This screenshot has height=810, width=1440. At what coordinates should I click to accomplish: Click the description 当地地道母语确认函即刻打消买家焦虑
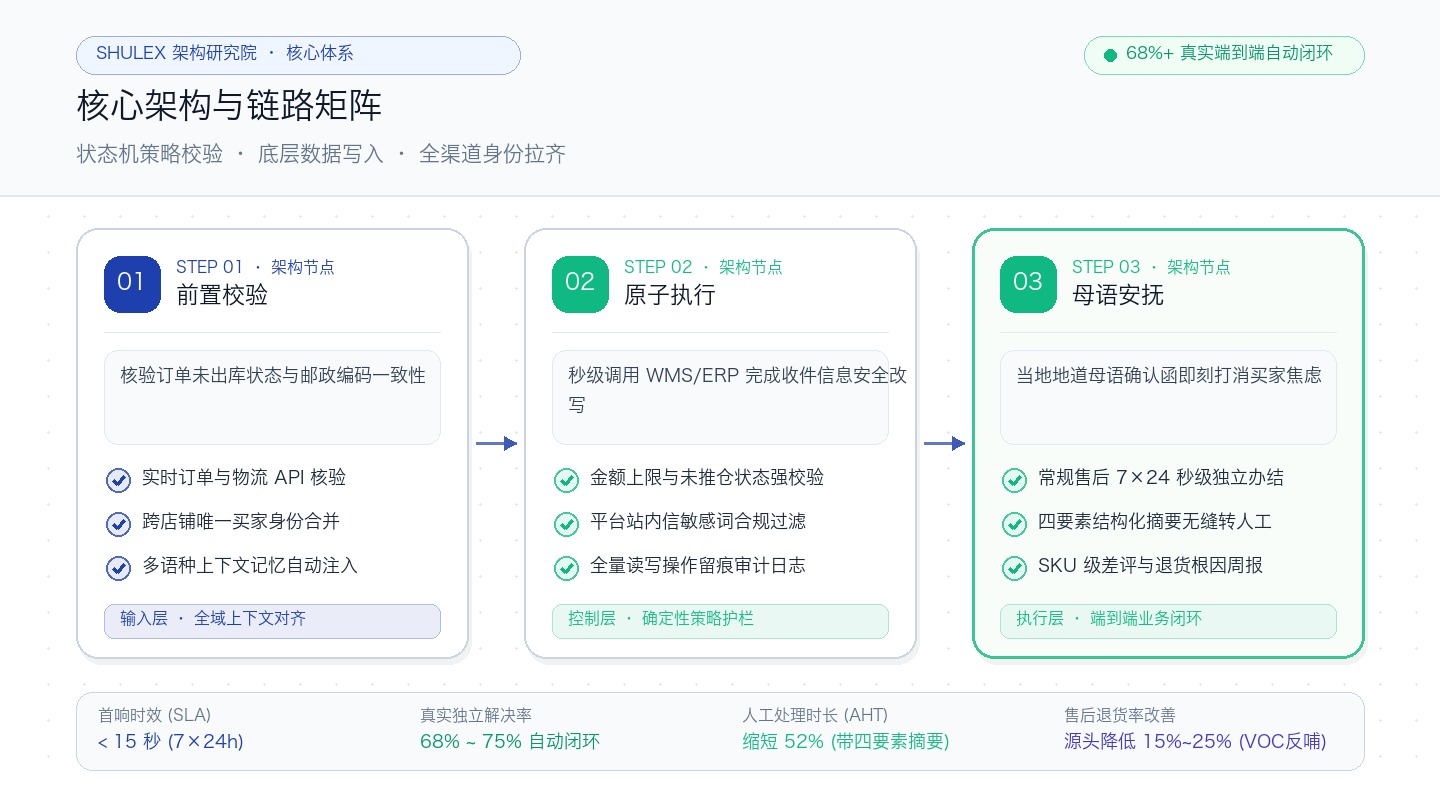[x=1169, y=376]
